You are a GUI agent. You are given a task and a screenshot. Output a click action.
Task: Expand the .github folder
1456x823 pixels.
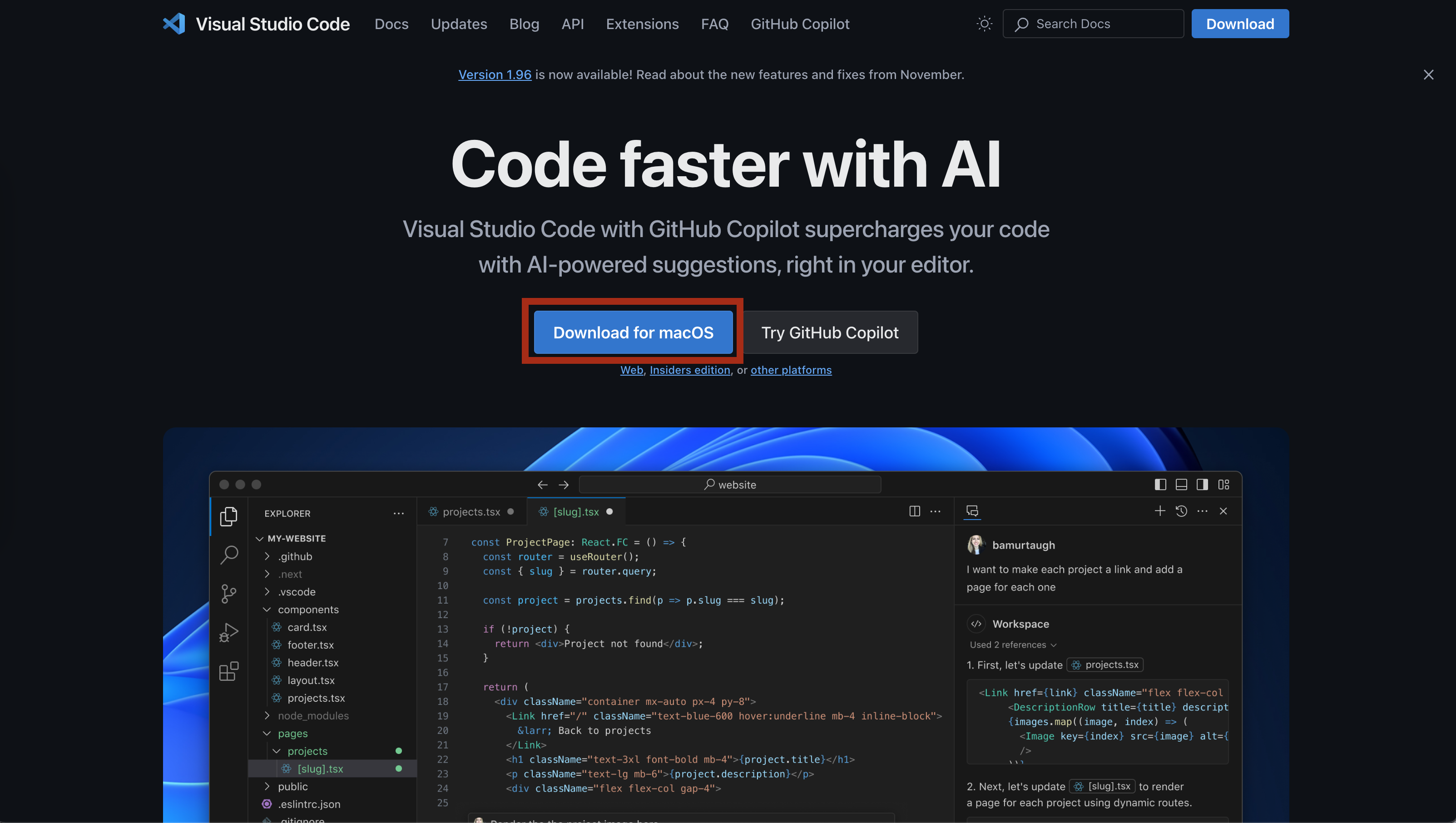(x=267, y=556)
